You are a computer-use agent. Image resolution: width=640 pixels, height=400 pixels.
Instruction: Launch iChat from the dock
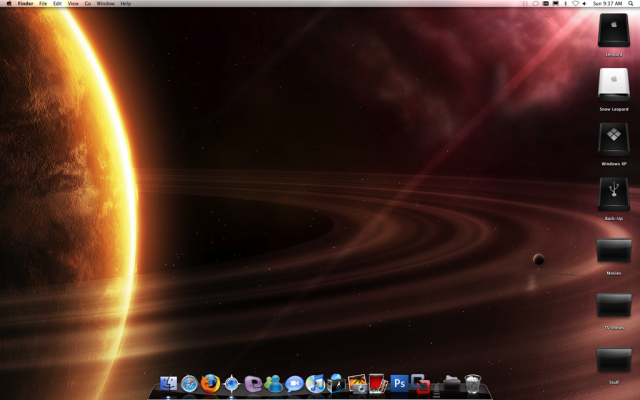pyautogui.click(x=294, y=384)
